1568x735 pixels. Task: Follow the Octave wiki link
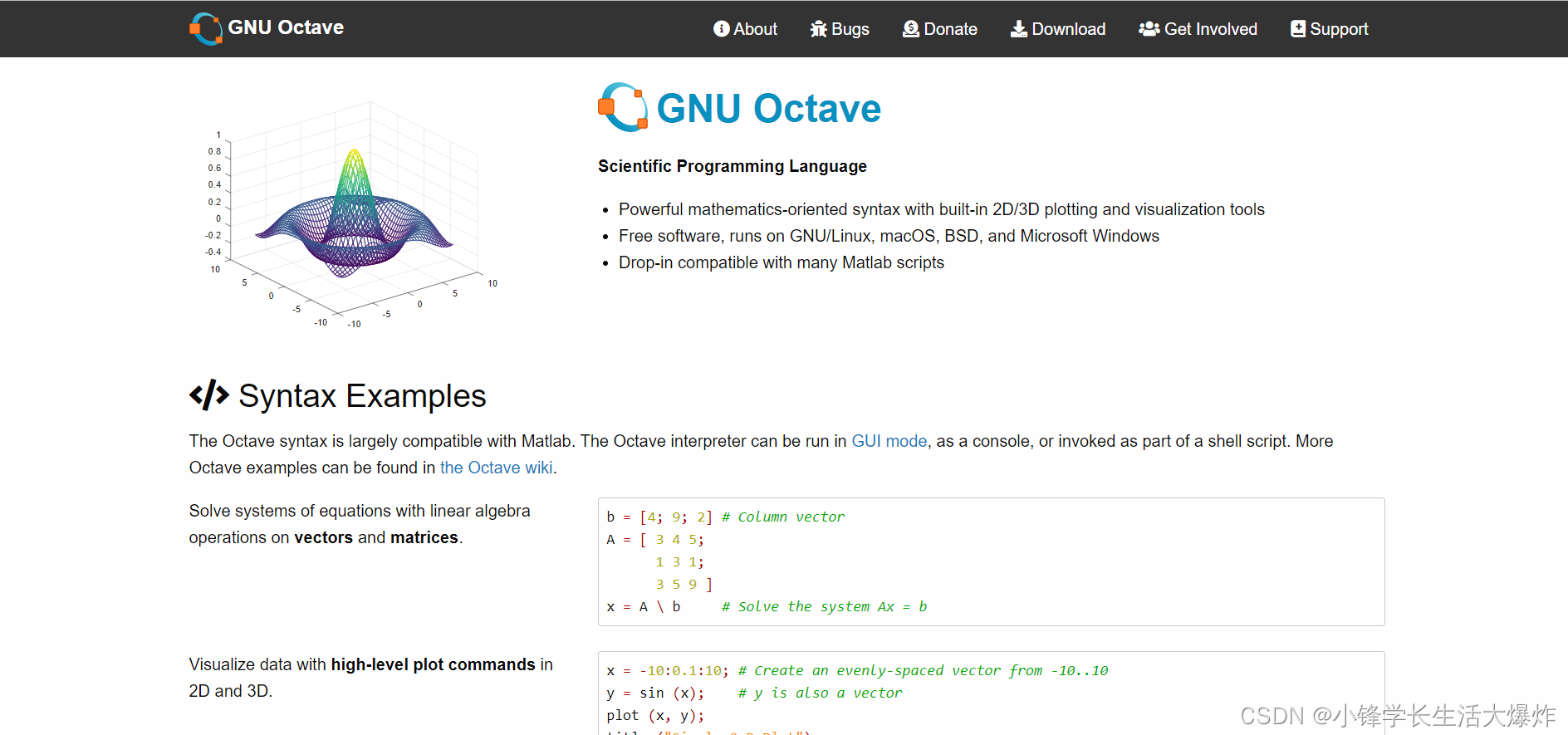click(x=496, y=468)
